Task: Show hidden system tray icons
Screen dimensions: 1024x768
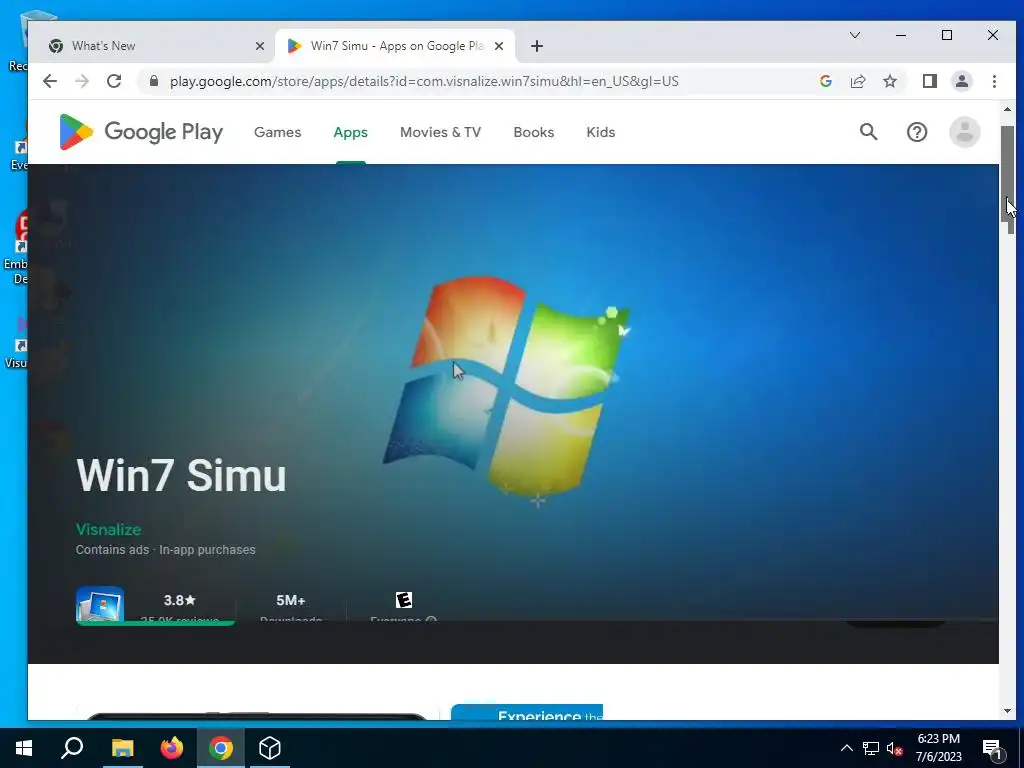Action: [846, 748]
